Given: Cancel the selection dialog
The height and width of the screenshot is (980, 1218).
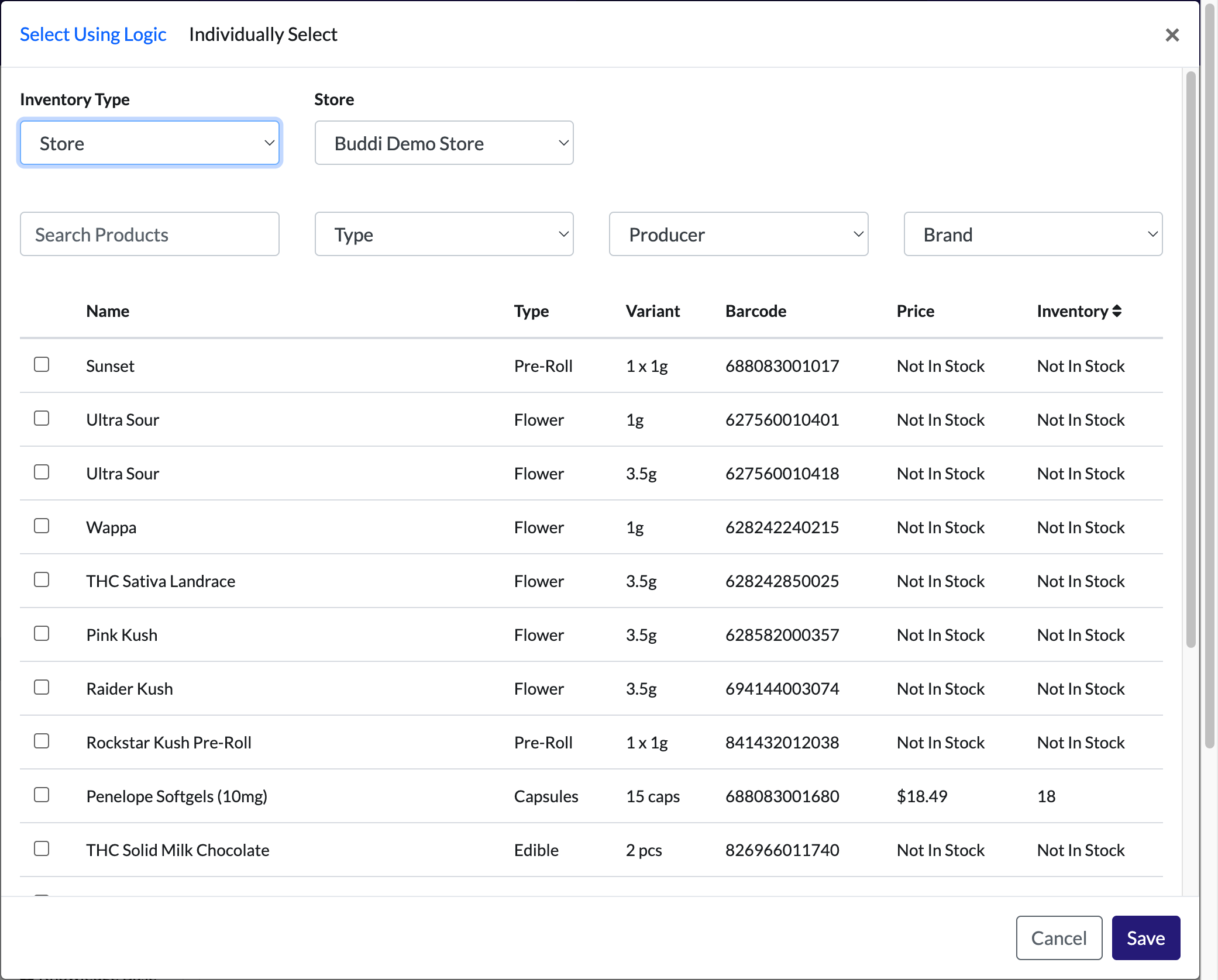Looking at the screenshot, I should (x=1059, y=938).
